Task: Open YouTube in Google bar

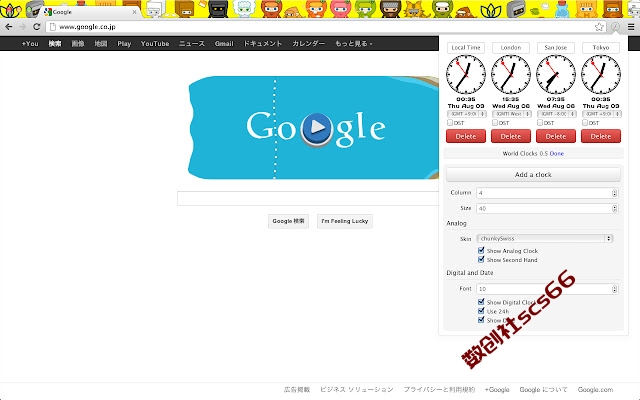Action: coord(155,43)
